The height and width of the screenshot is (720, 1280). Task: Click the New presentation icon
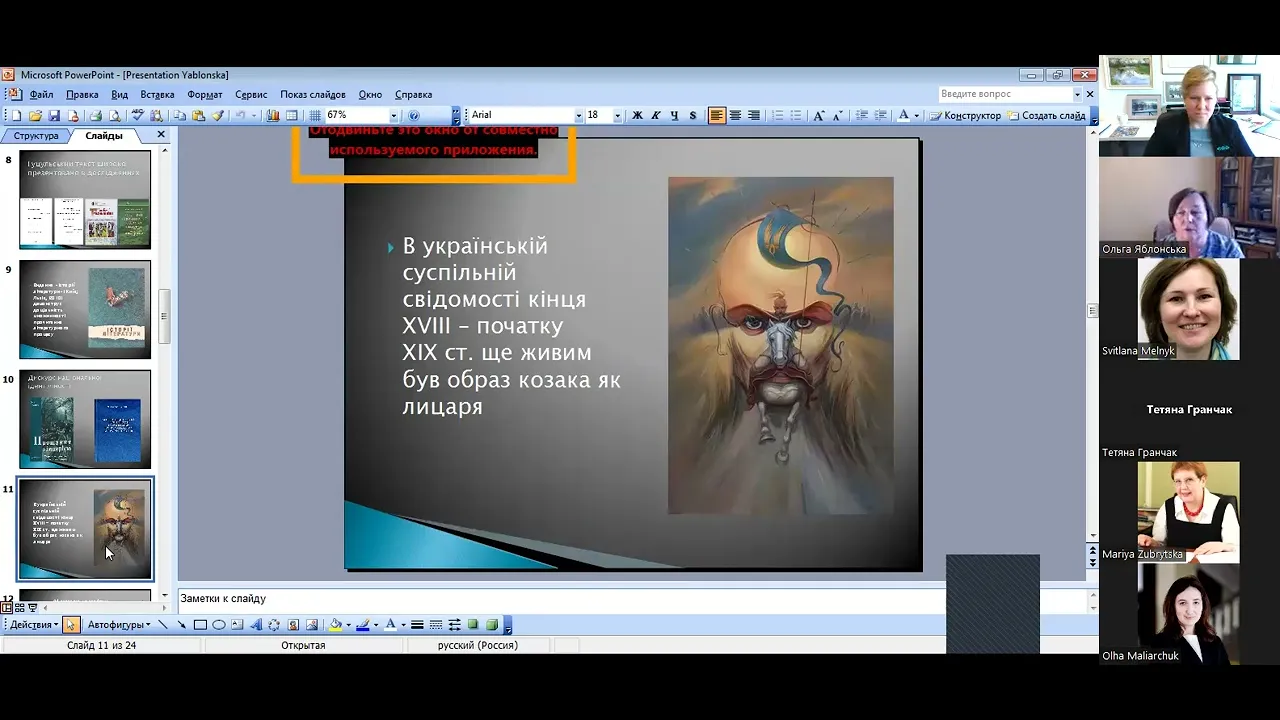pyautogui.click(x=16, y=116)
